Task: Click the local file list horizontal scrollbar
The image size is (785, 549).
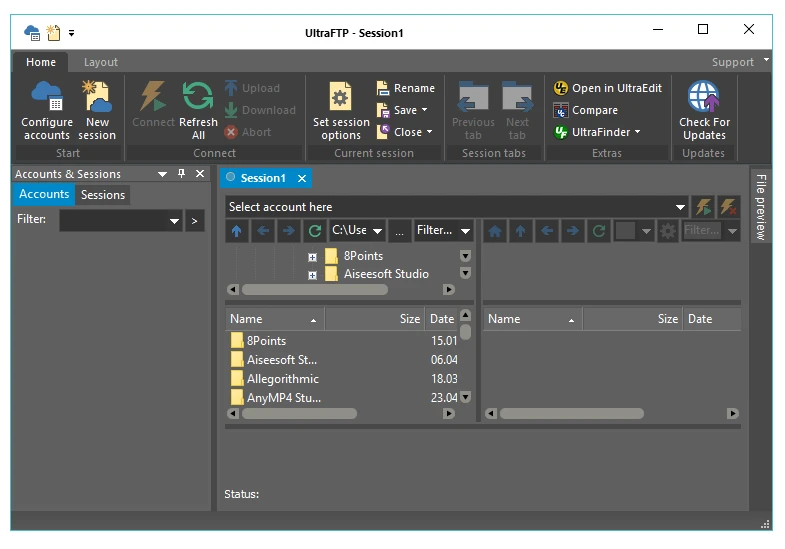Action: (299, 413)
